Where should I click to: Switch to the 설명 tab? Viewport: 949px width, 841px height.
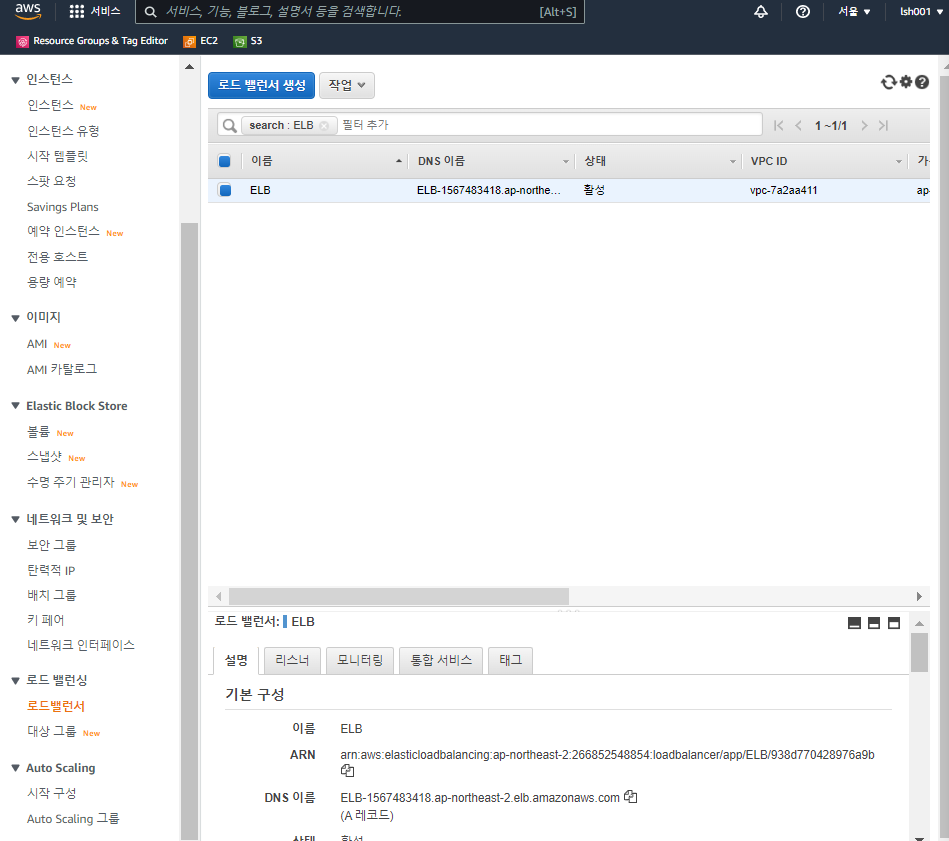pyautogui.click(x=236, y=660)
